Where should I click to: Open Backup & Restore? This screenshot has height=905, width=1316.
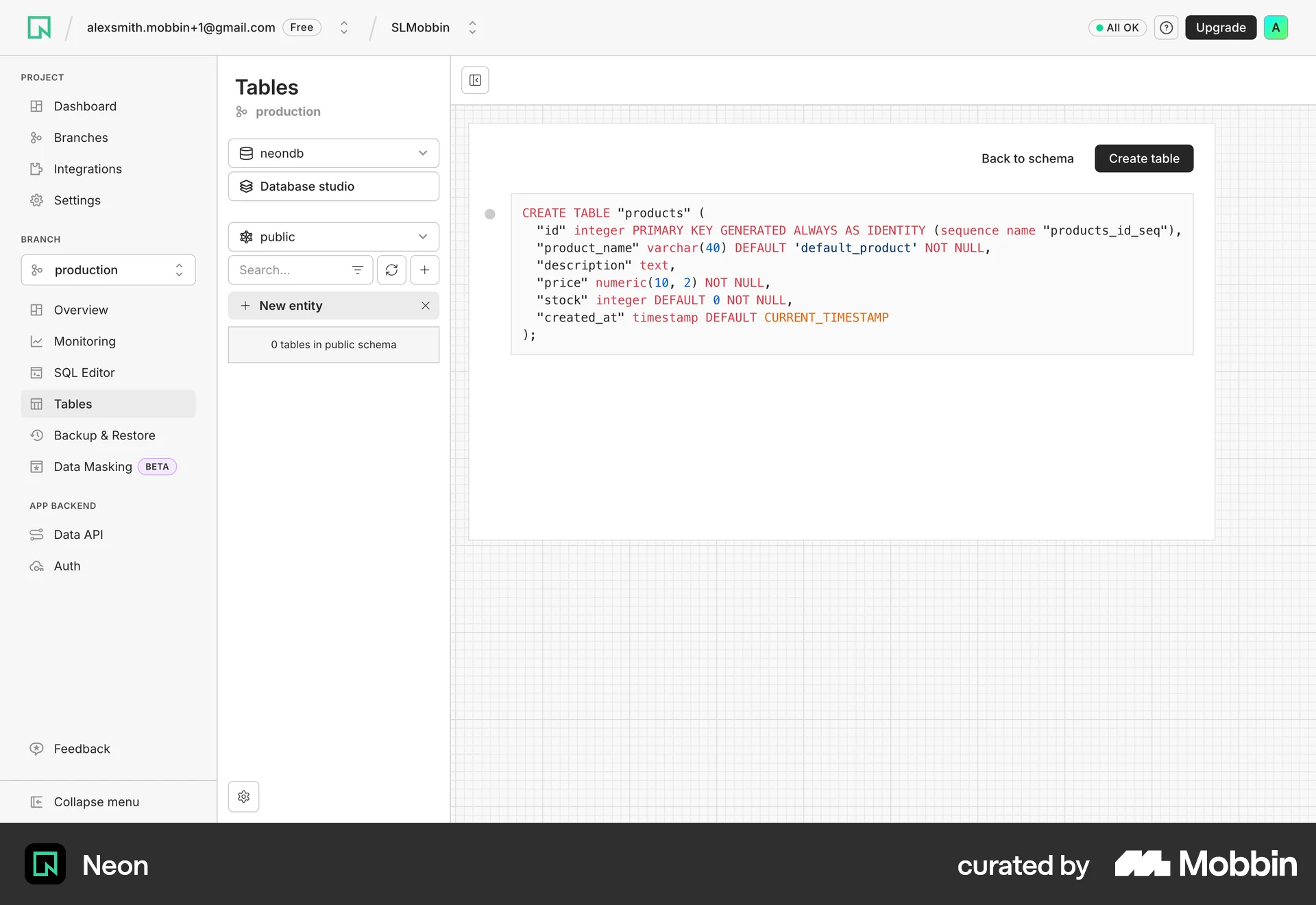click(108, 435)
